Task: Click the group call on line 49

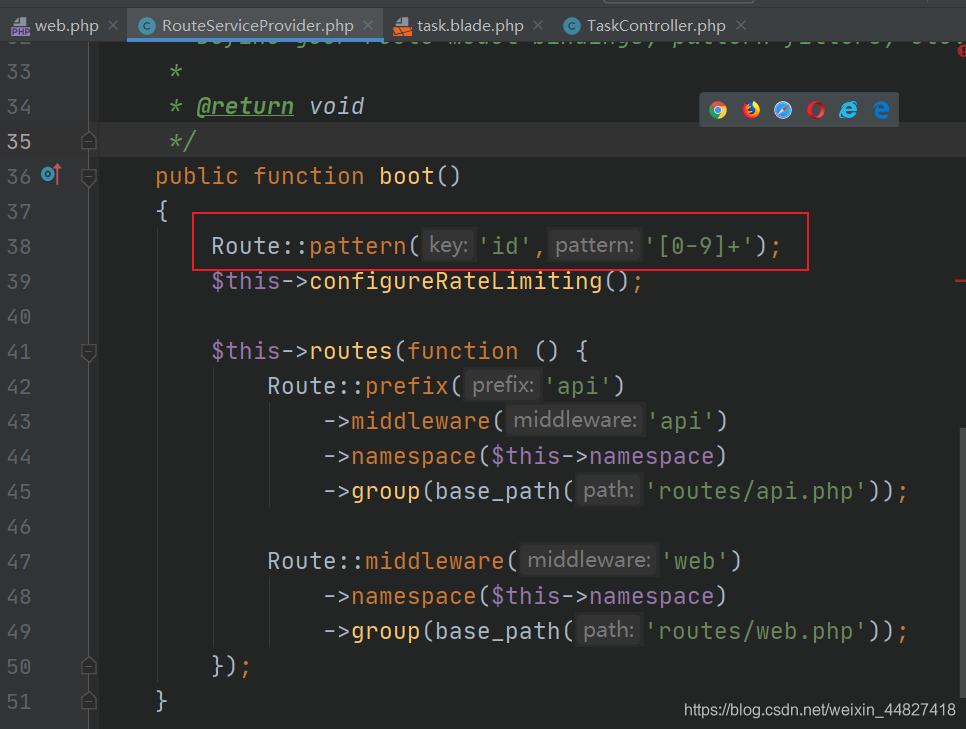Action: pos(386,632)
